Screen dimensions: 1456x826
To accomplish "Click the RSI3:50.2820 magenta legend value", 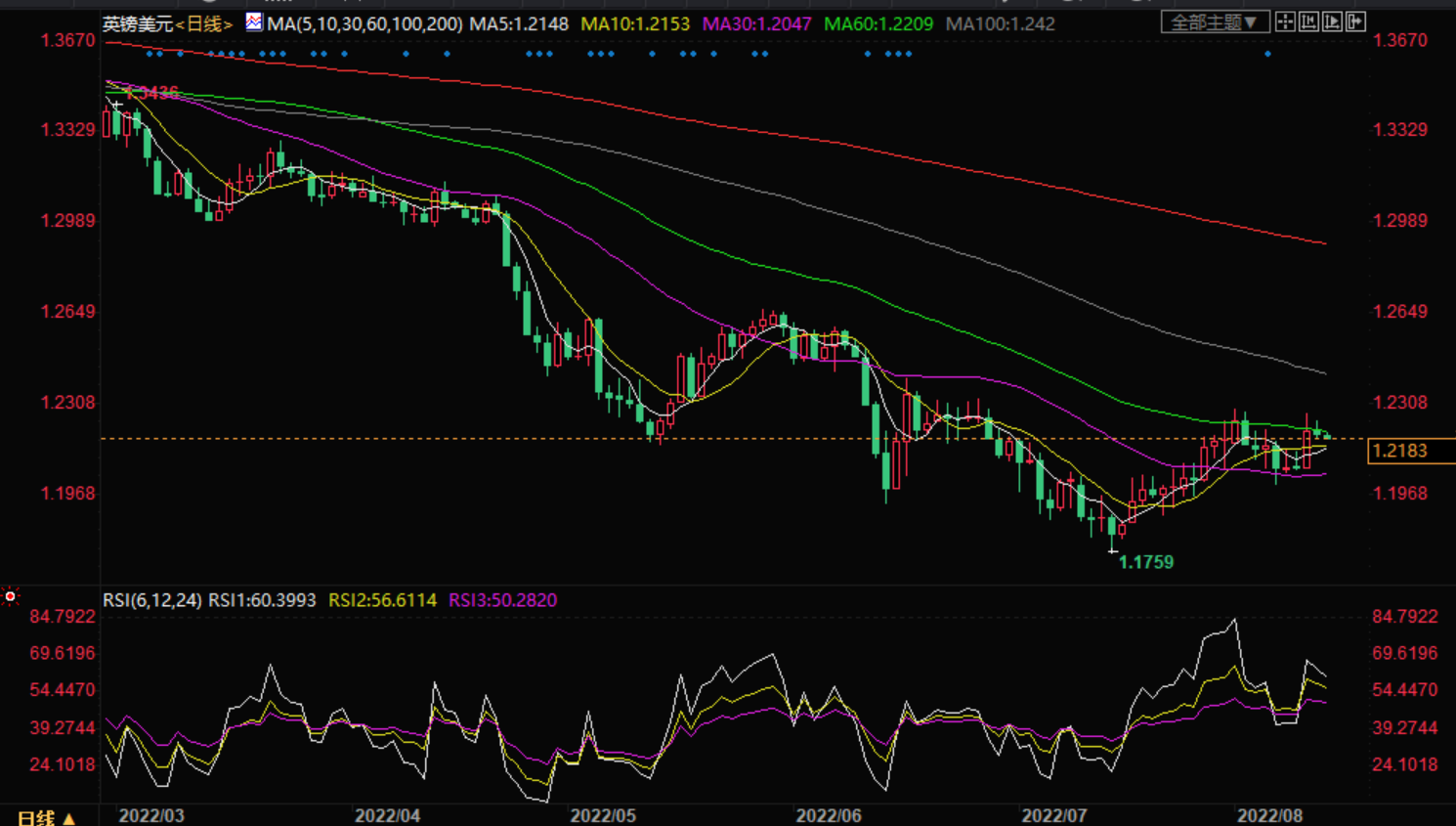I will 502,600.
